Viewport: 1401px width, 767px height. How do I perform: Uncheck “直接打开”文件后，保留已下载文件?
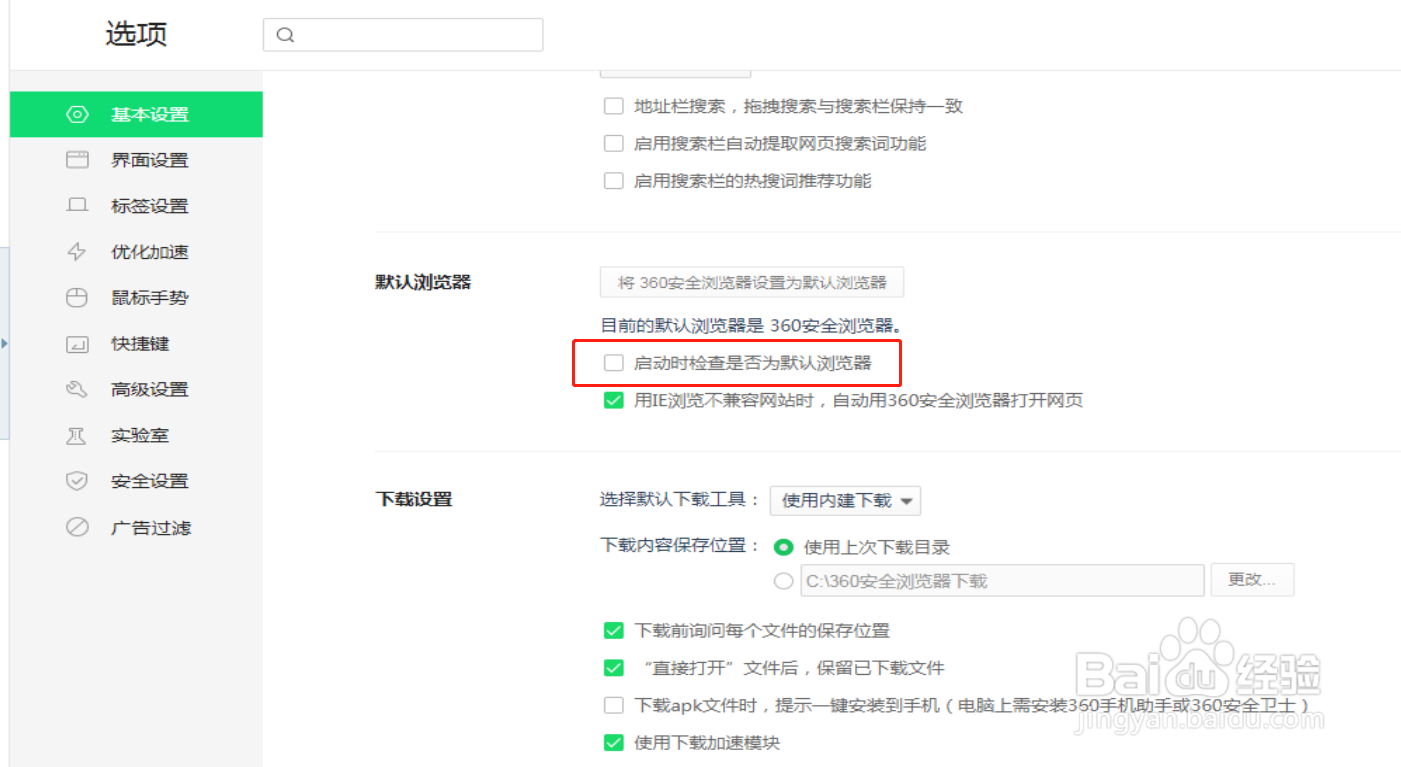(614, 668)
